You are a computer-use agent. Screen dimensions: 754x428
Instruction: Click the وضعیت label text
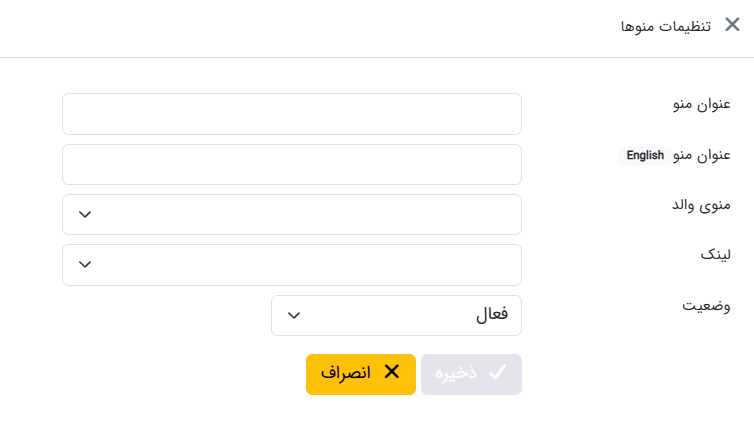click(706, 306)
